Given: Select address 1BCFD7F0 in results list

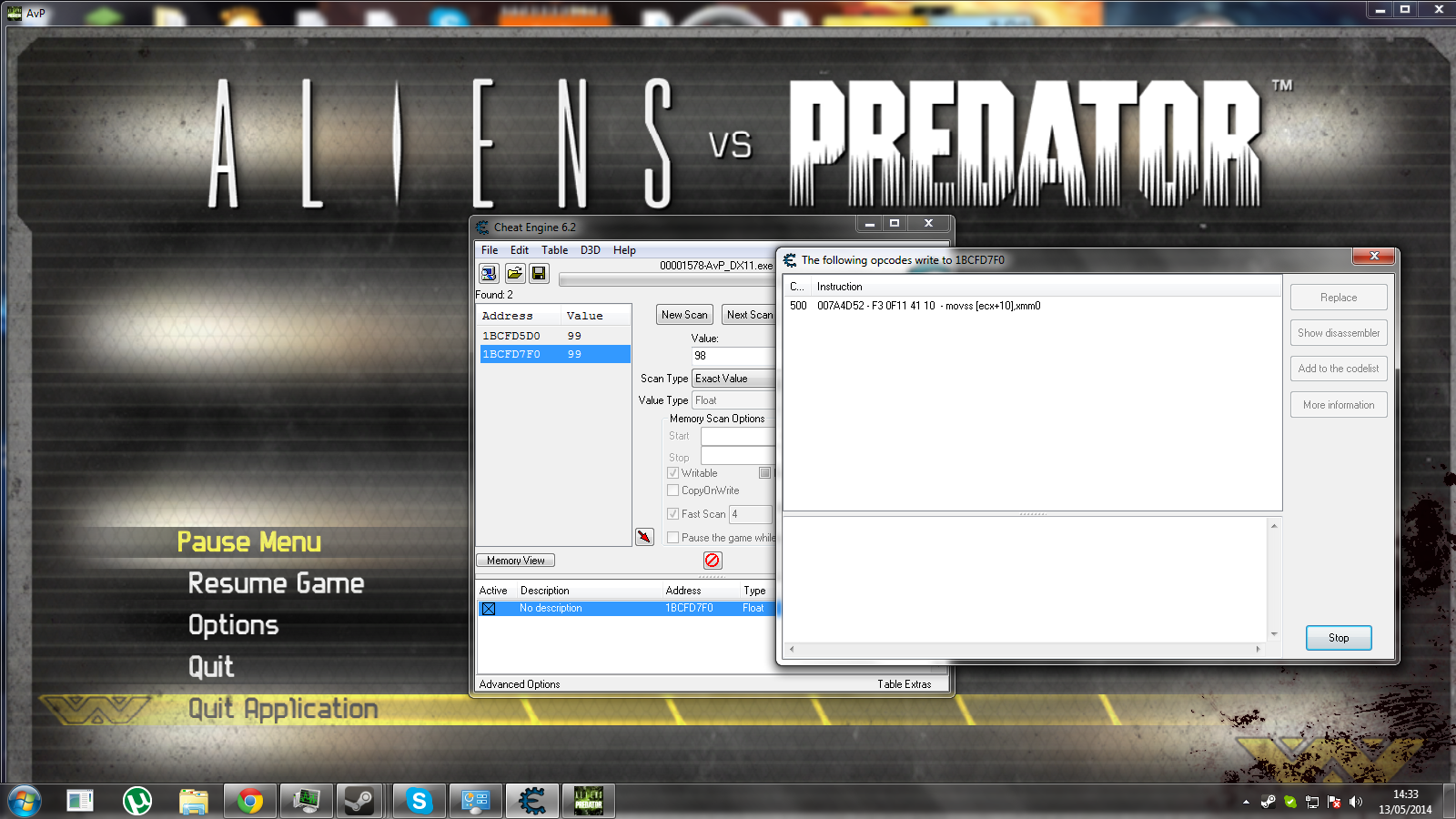Looking at the screenshot, I should (x=555, y=354).
